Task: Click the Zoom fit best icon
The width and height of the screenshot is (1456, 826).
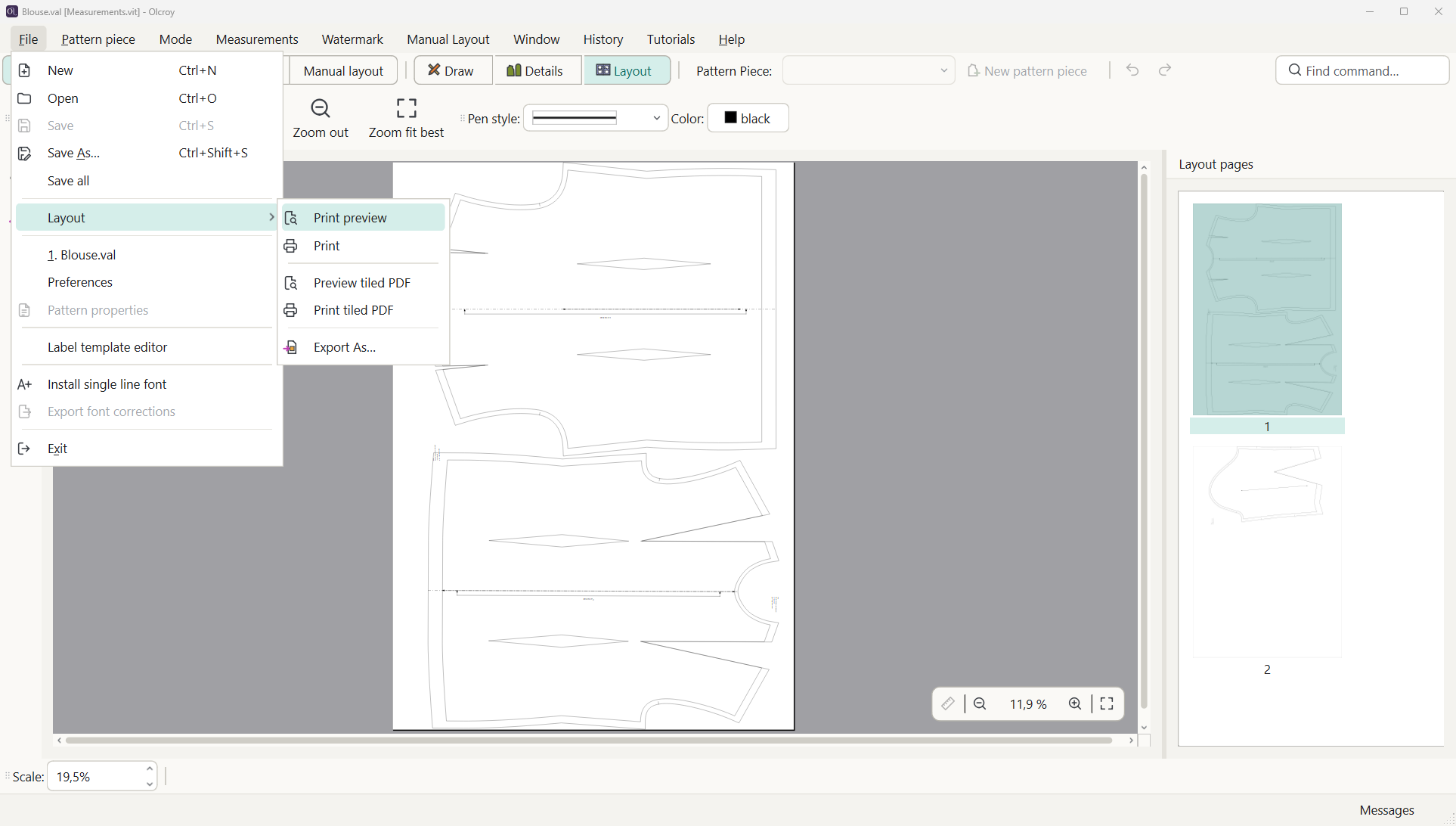Action: pos(407,109)
